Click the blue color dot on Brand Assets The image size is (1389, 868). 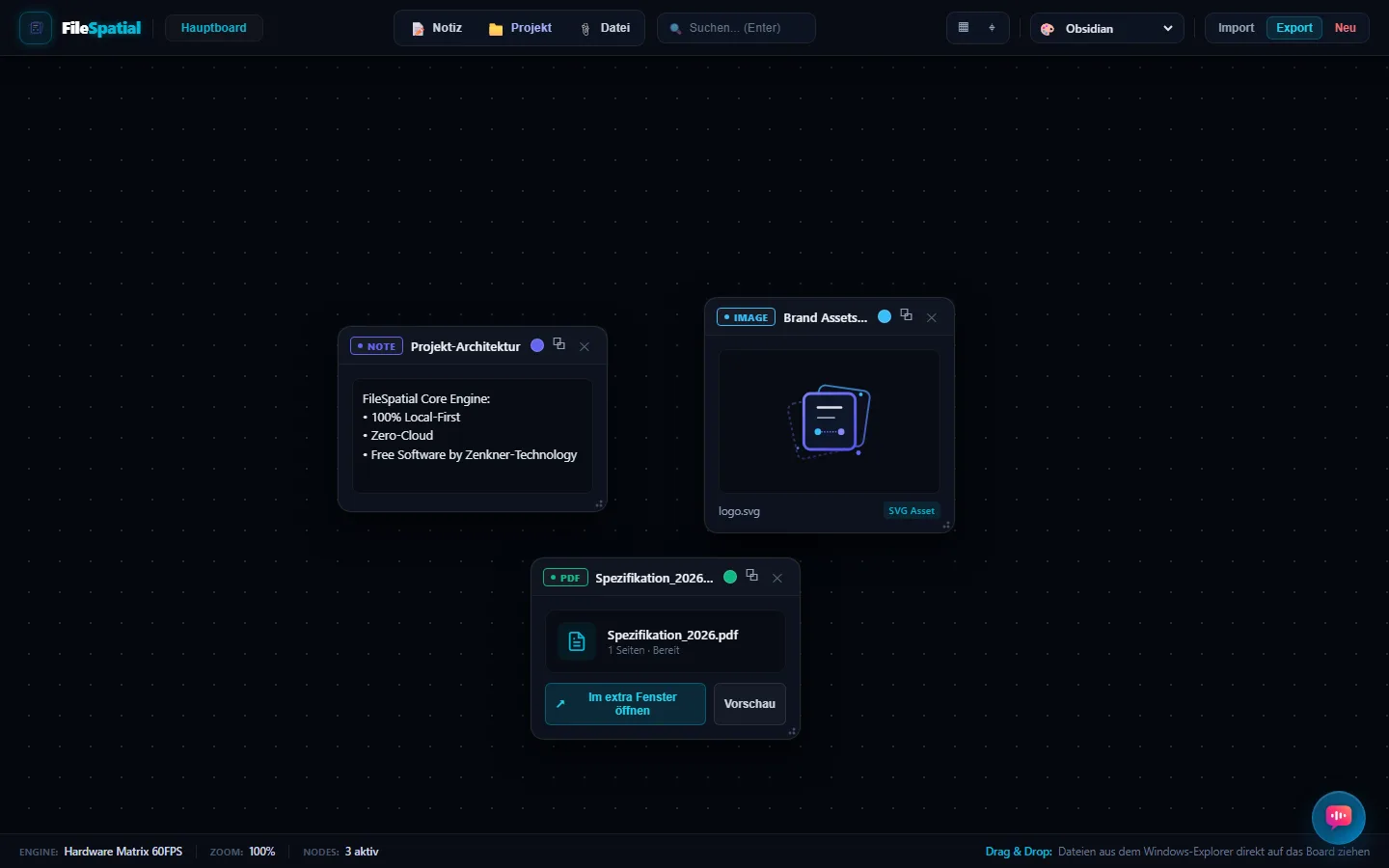[x=885, y=316]
